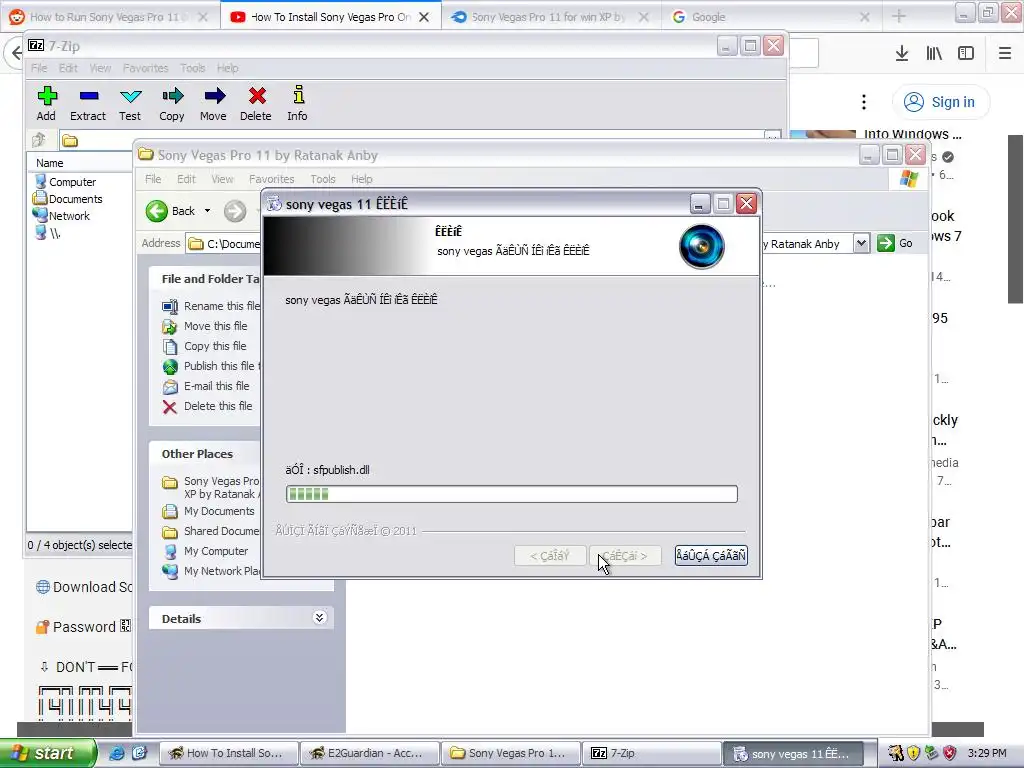1024x768 pixels.
Task: Open the Favorites menu in 7-Zip
Action: click(145, 68)
